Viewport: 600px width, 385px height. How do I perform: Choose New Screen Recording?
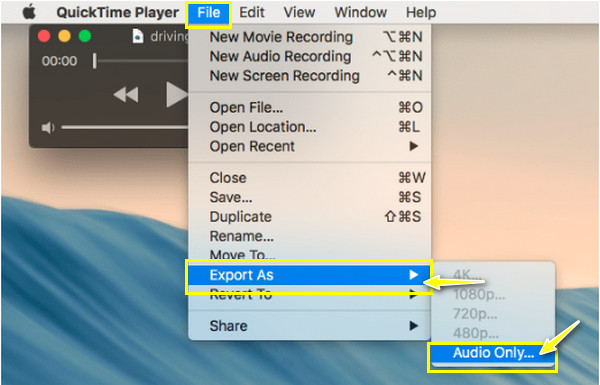(x=310, y=76)
